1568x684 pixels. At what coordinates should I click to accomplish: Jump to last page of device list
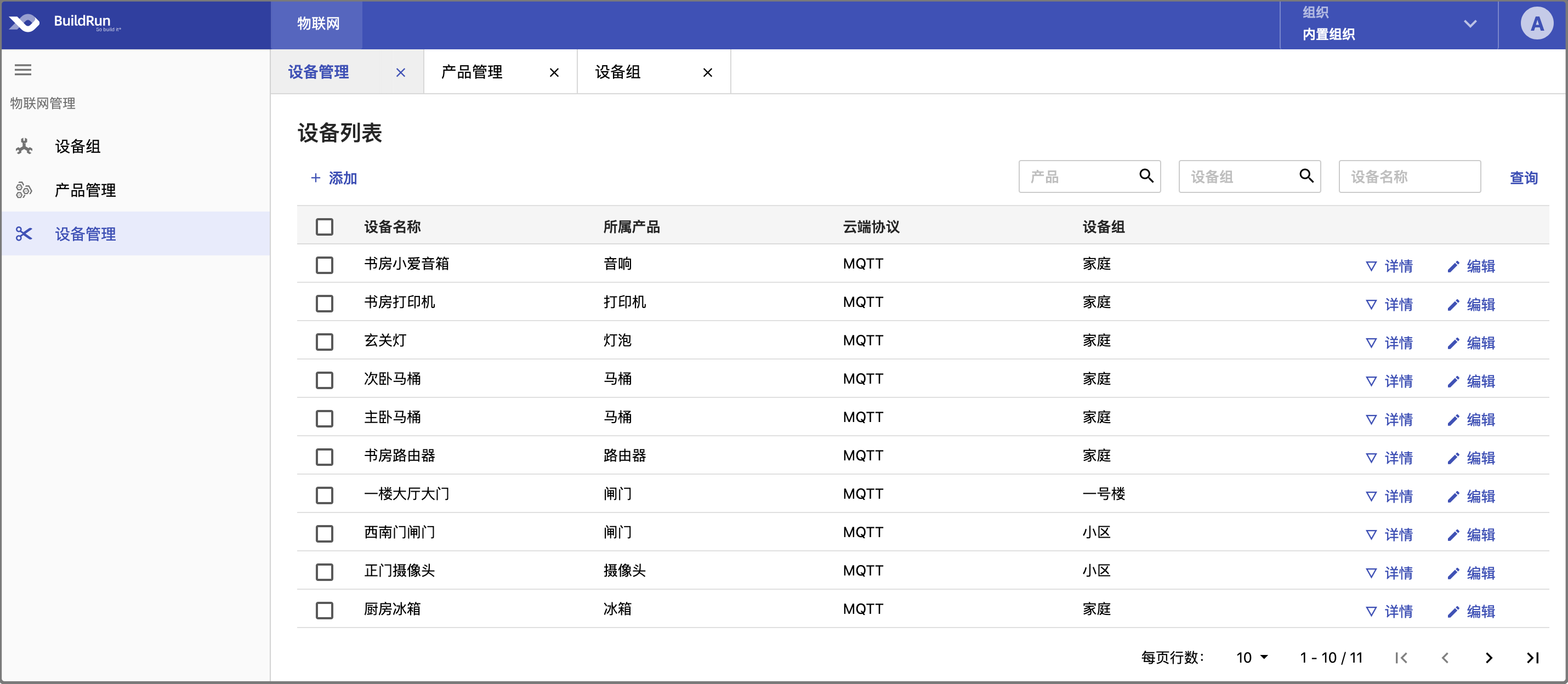1533,658
